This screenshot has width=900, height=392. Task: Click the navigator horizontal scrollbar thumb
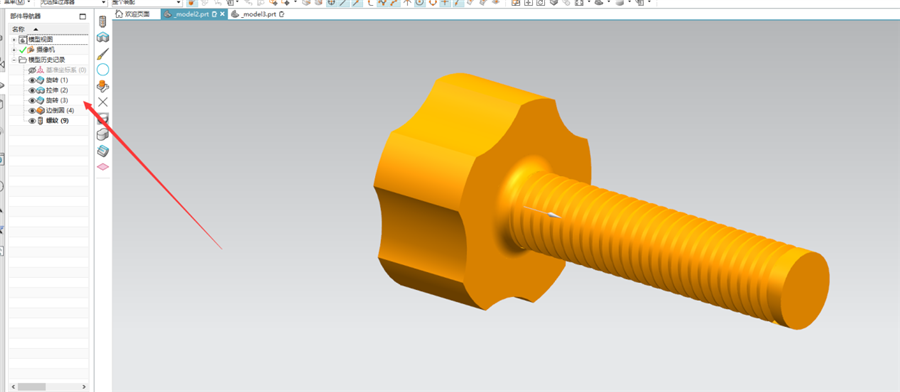pos(32,387)
